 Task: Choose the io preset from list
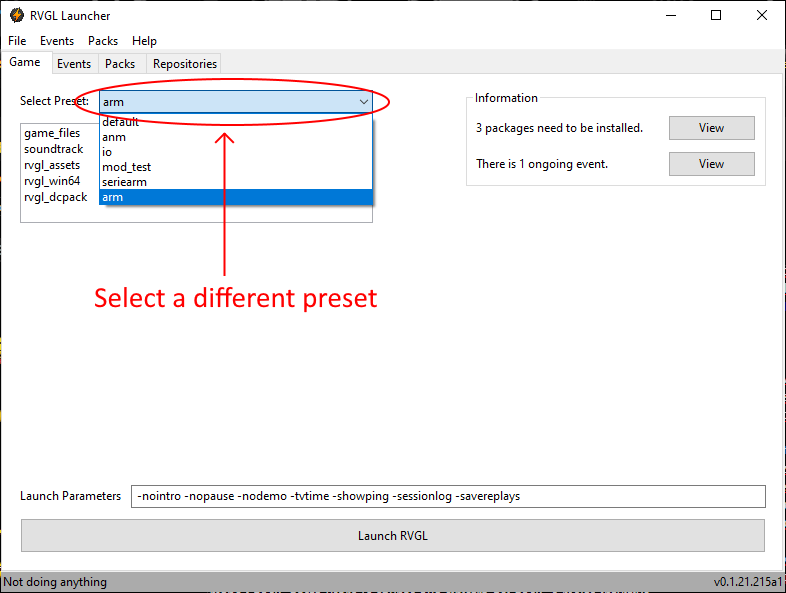point(236,152)
